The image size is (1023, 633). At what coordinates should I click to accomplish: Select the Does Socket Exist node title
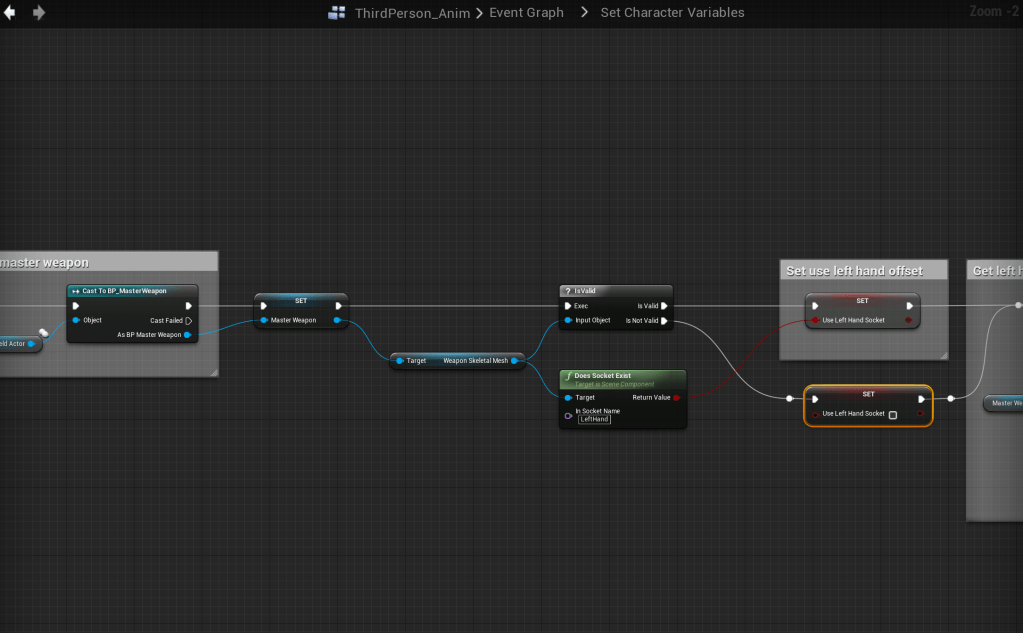click(x=602, y=376)
